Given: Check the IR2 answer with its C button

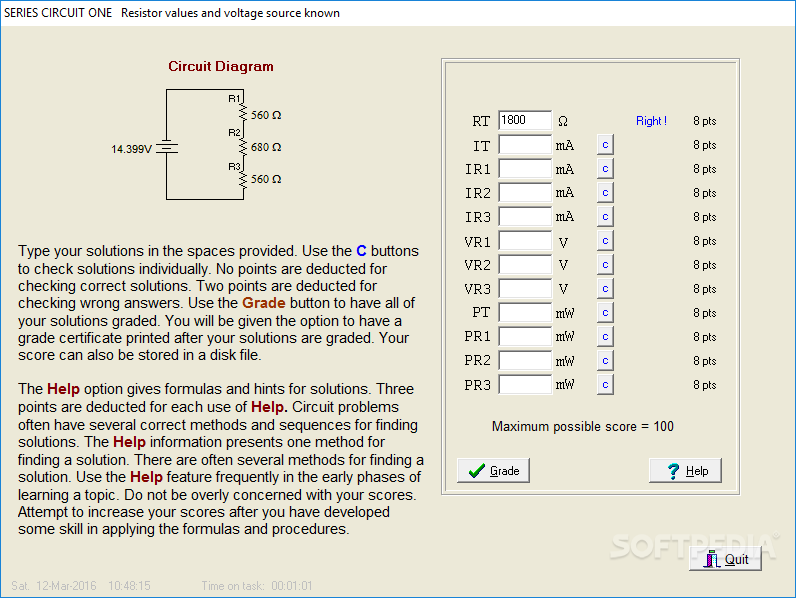Looking at the screenshot, I should (x=605, y=193).
